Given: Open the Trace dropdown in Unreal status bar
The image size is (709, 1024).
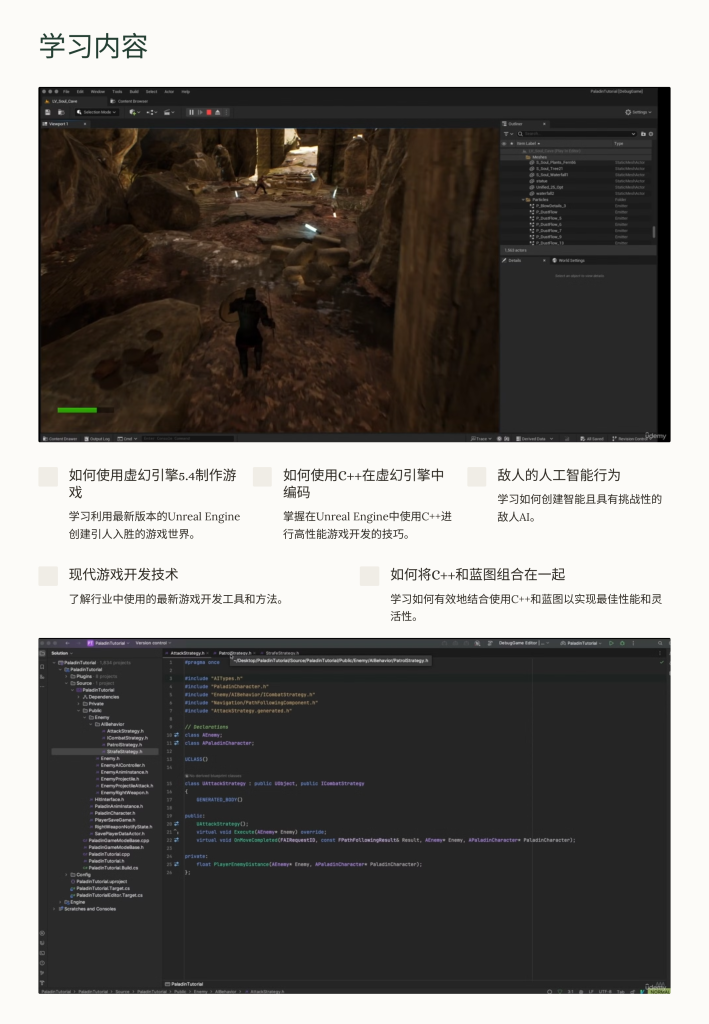Looking at the screenshot, I should point(481,439).
